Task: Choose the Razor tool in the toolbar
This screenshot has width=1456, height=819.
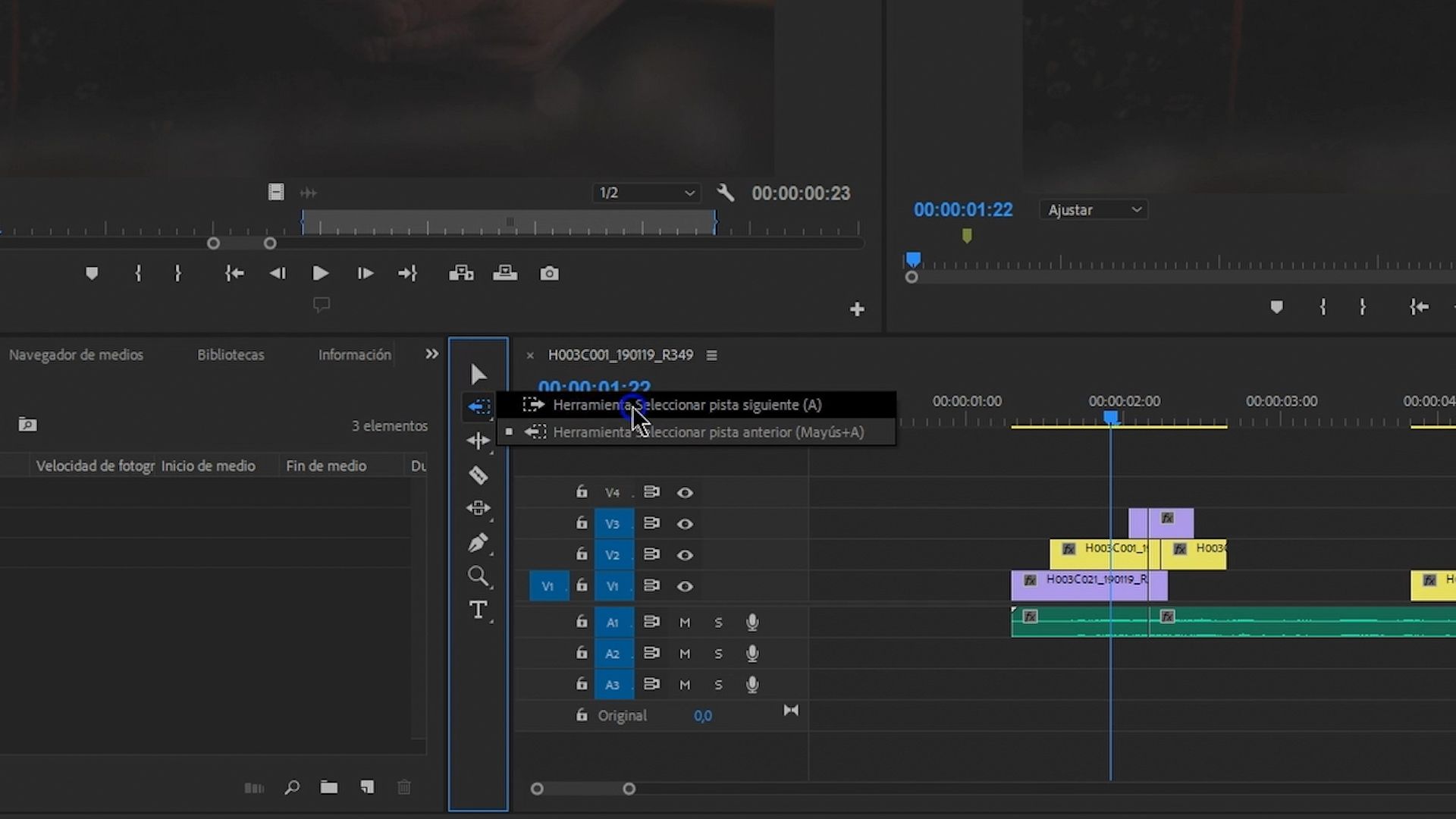Action: click(x=478, y=475)
